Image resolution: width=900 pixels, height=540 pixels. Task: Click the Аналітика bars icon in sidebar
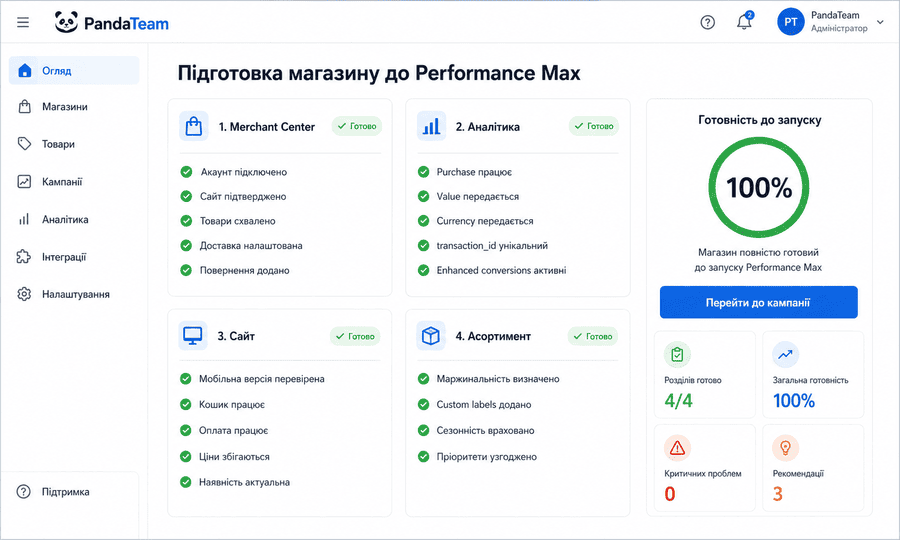pyautogui.click(x=24, y=219)
